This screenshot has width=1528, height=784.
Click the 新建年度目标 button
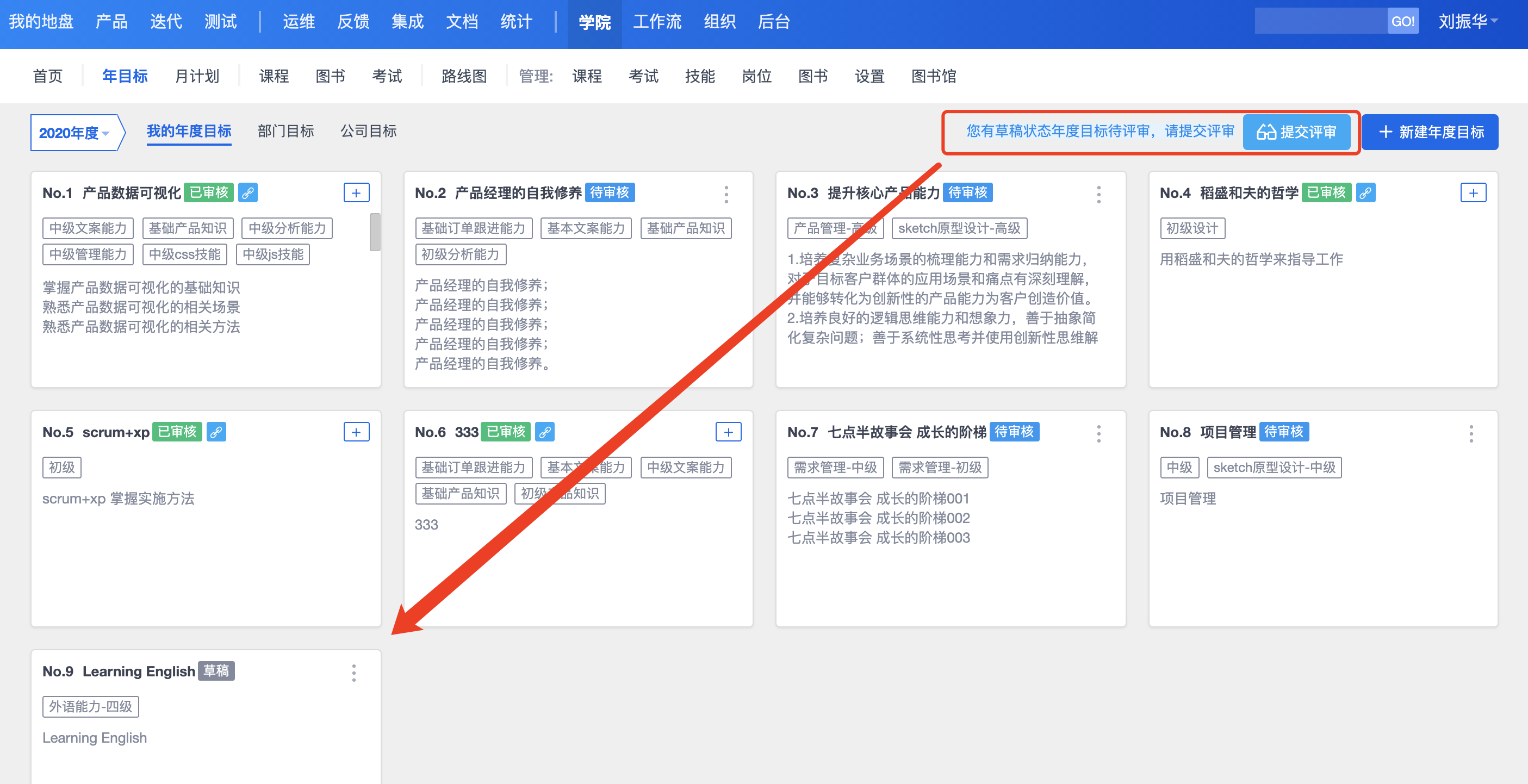[x=1430, y=132]
